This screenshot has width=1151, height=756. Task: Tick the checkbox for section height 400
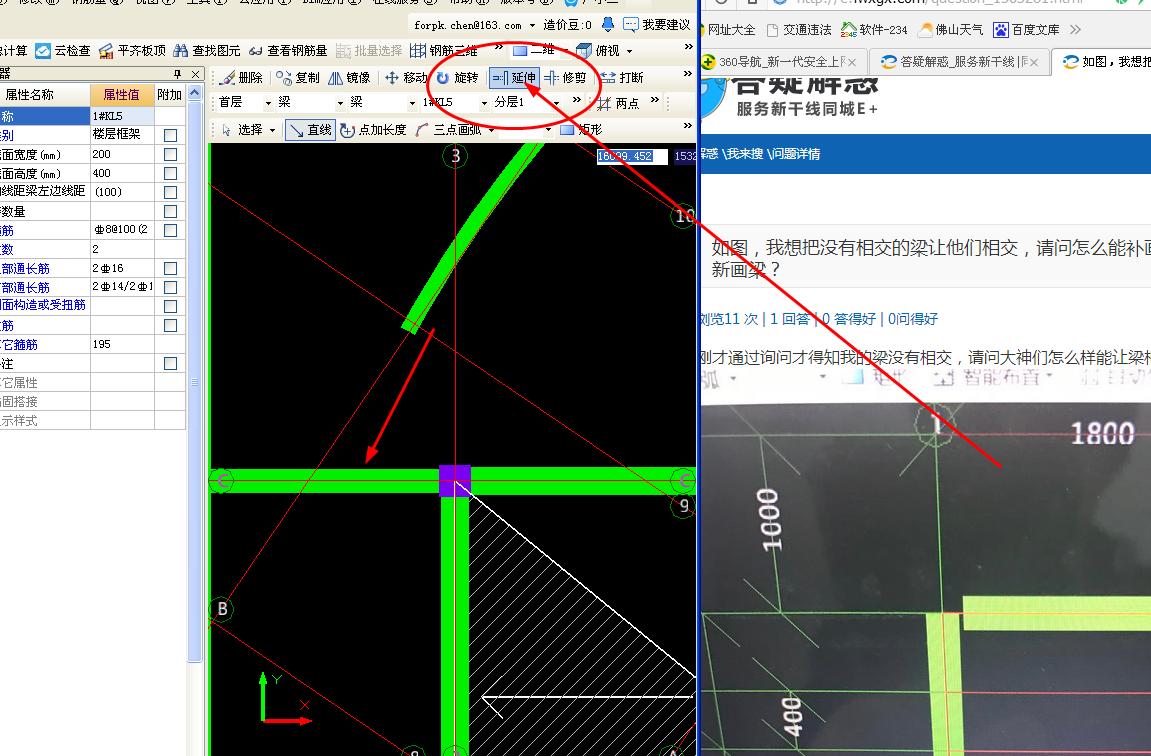pos(170,173)
